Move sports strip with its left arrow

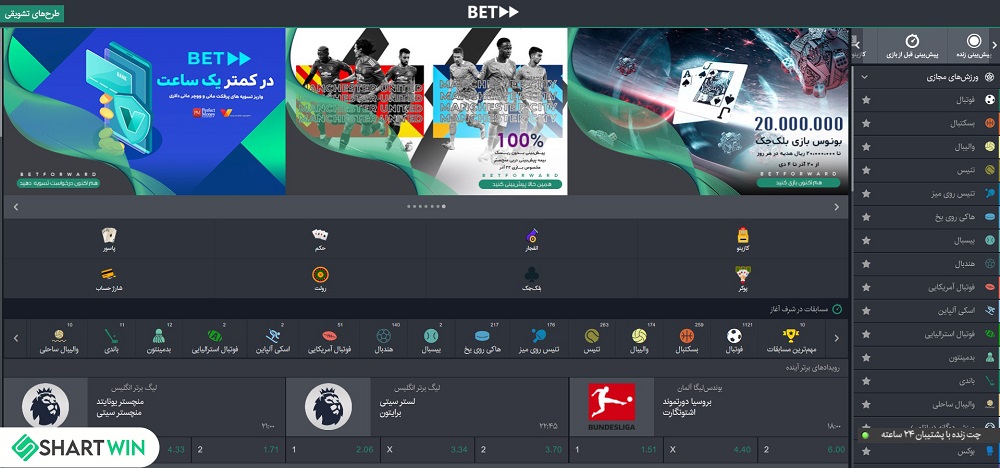[16, 338]
